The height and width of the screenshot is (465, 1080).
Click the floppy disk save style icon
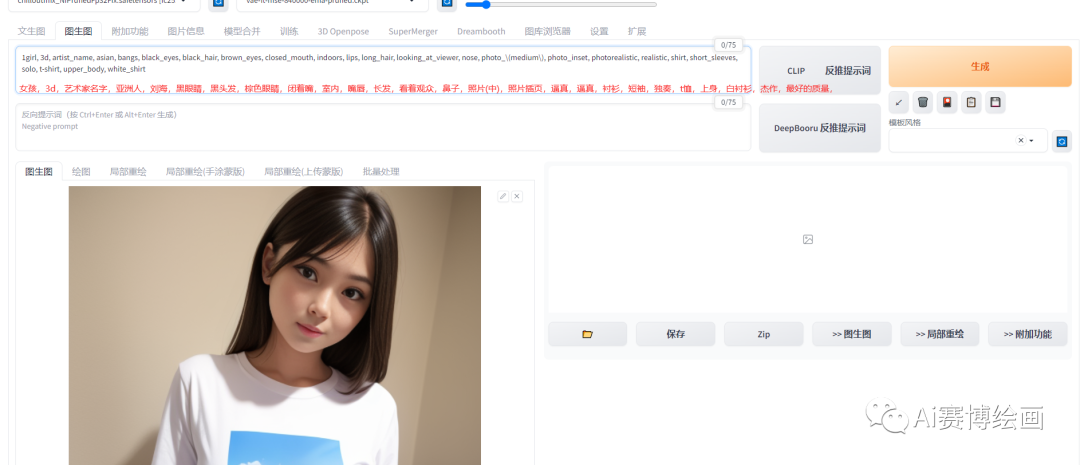[995, 103]
